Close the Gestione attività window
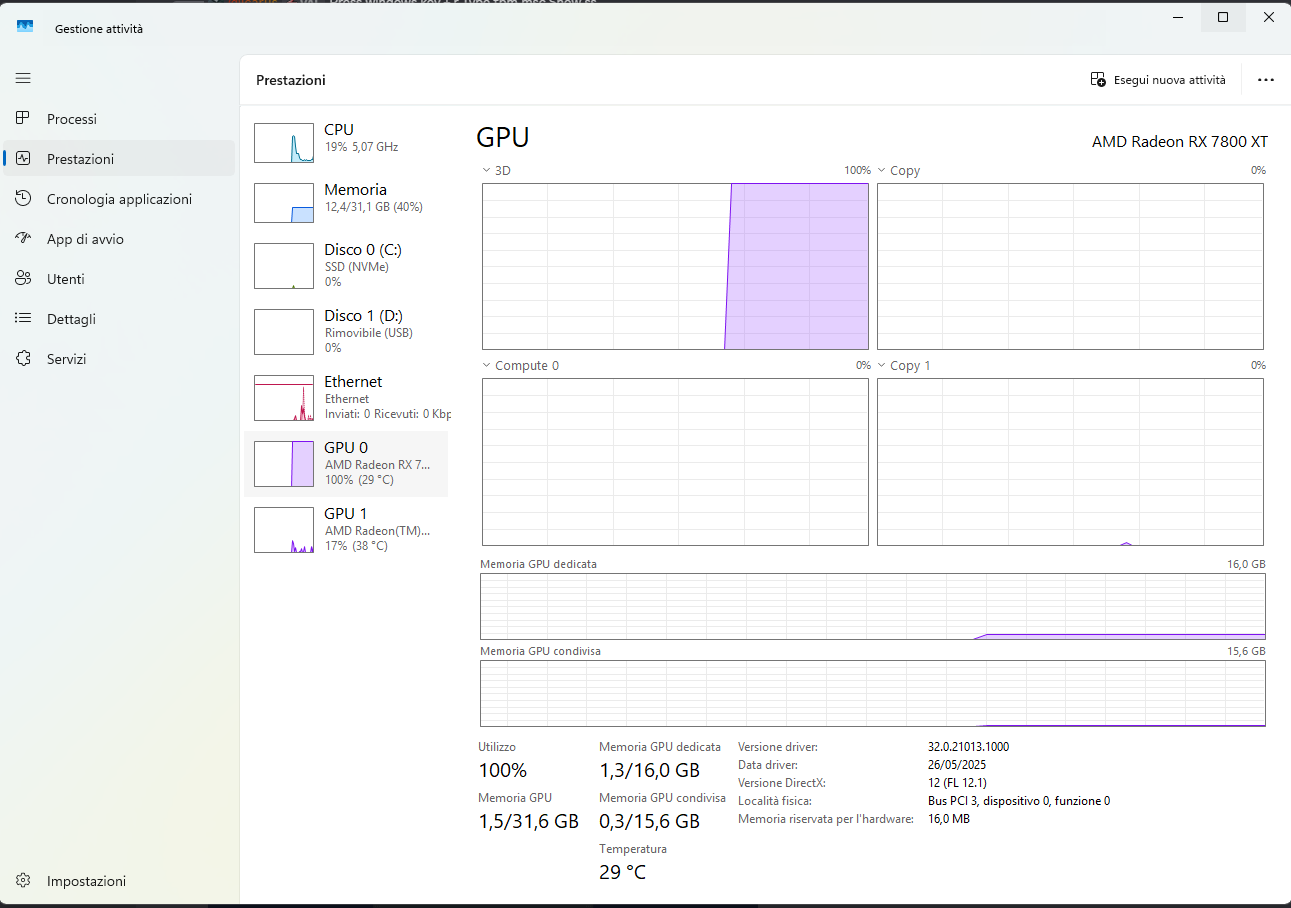This screenshot has width=1291, height=908. (1268, 17)
